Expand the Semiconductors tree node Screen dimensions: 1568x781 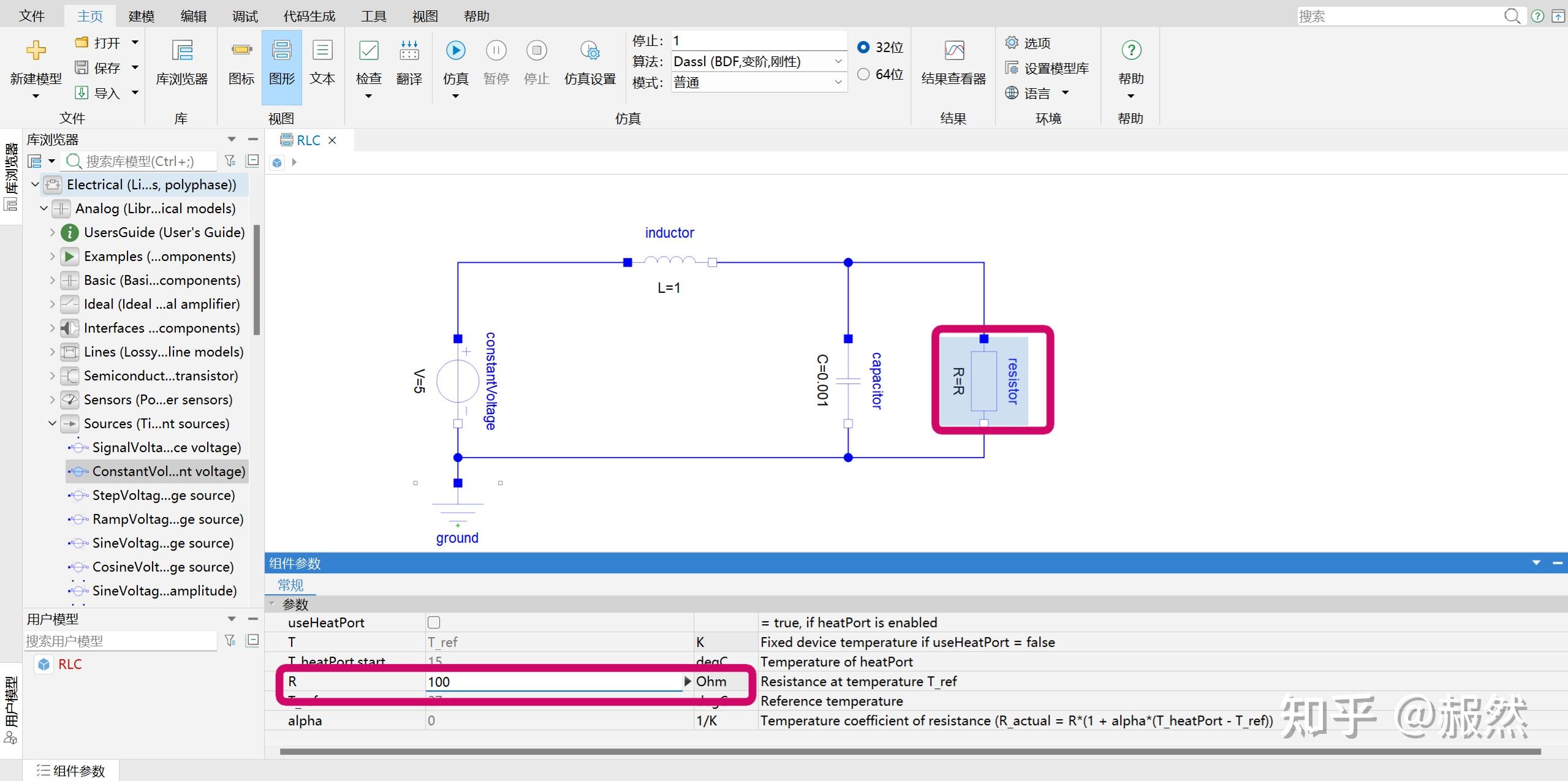coord(52,375)
